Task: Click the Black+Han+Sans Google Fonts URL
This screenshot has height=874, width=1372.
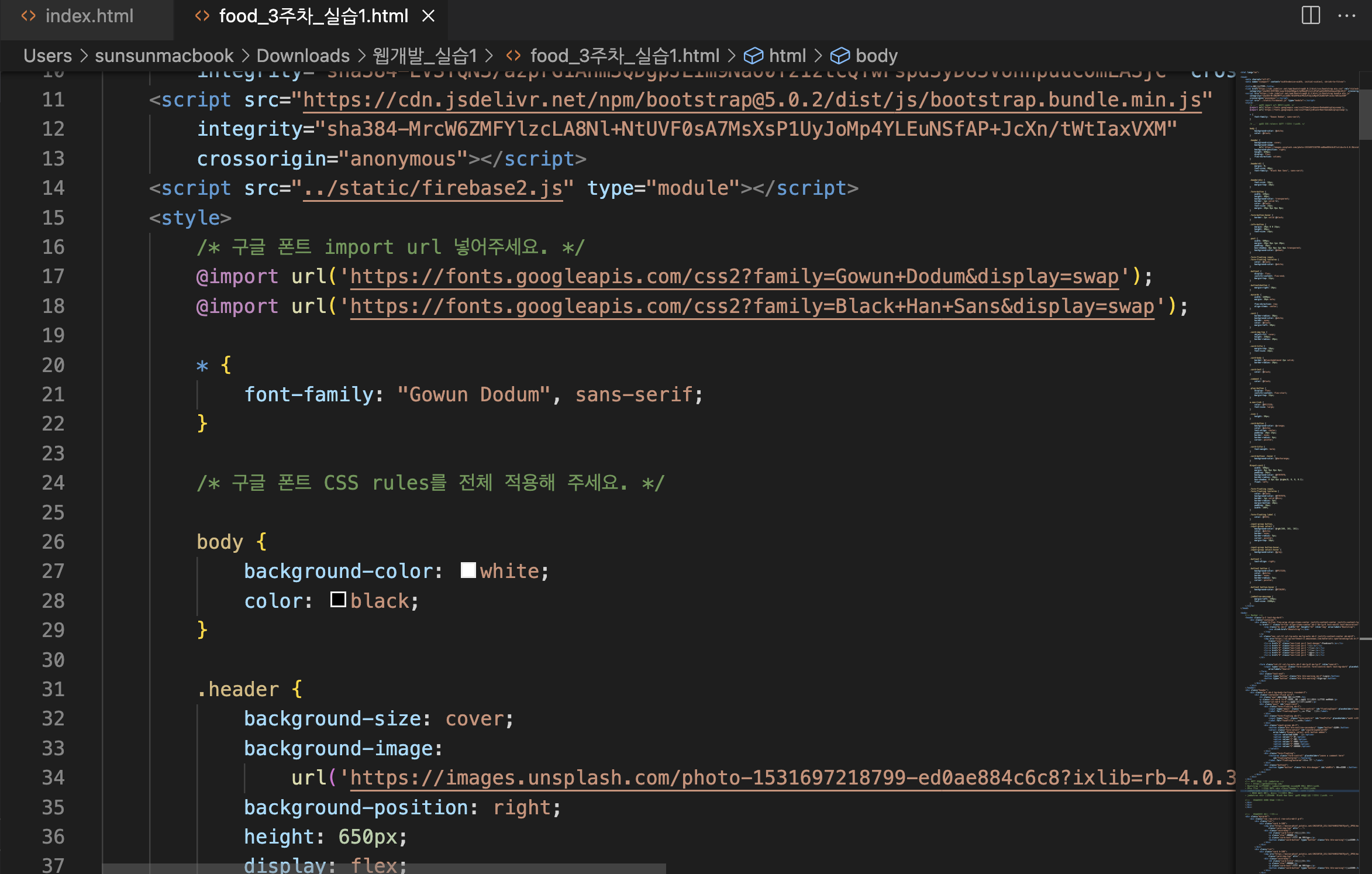Action: [x=752, y=307]
